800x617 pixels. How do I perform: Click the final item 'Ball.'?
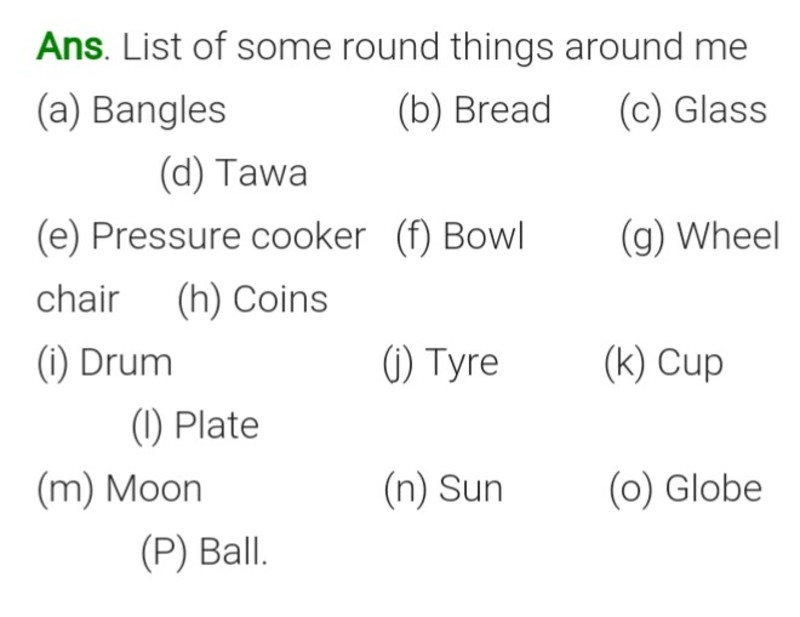[233, 551]
